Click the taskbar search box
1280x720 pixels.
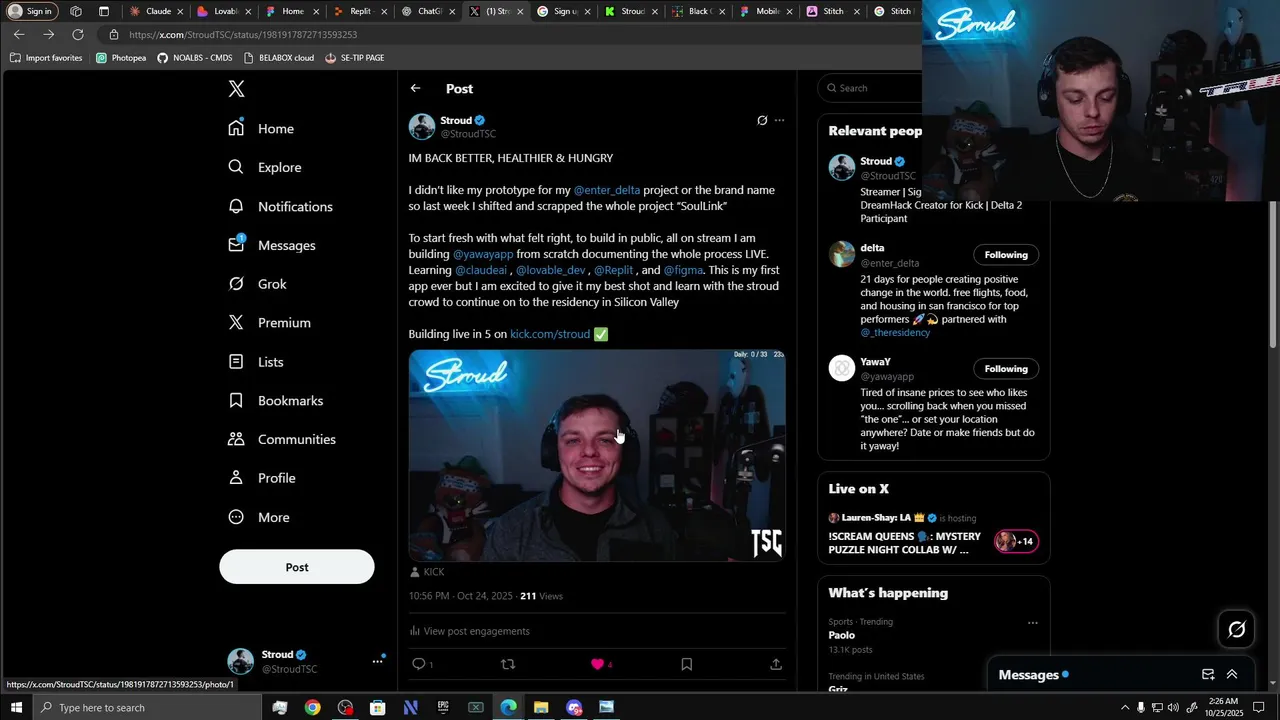click(149, 707)
